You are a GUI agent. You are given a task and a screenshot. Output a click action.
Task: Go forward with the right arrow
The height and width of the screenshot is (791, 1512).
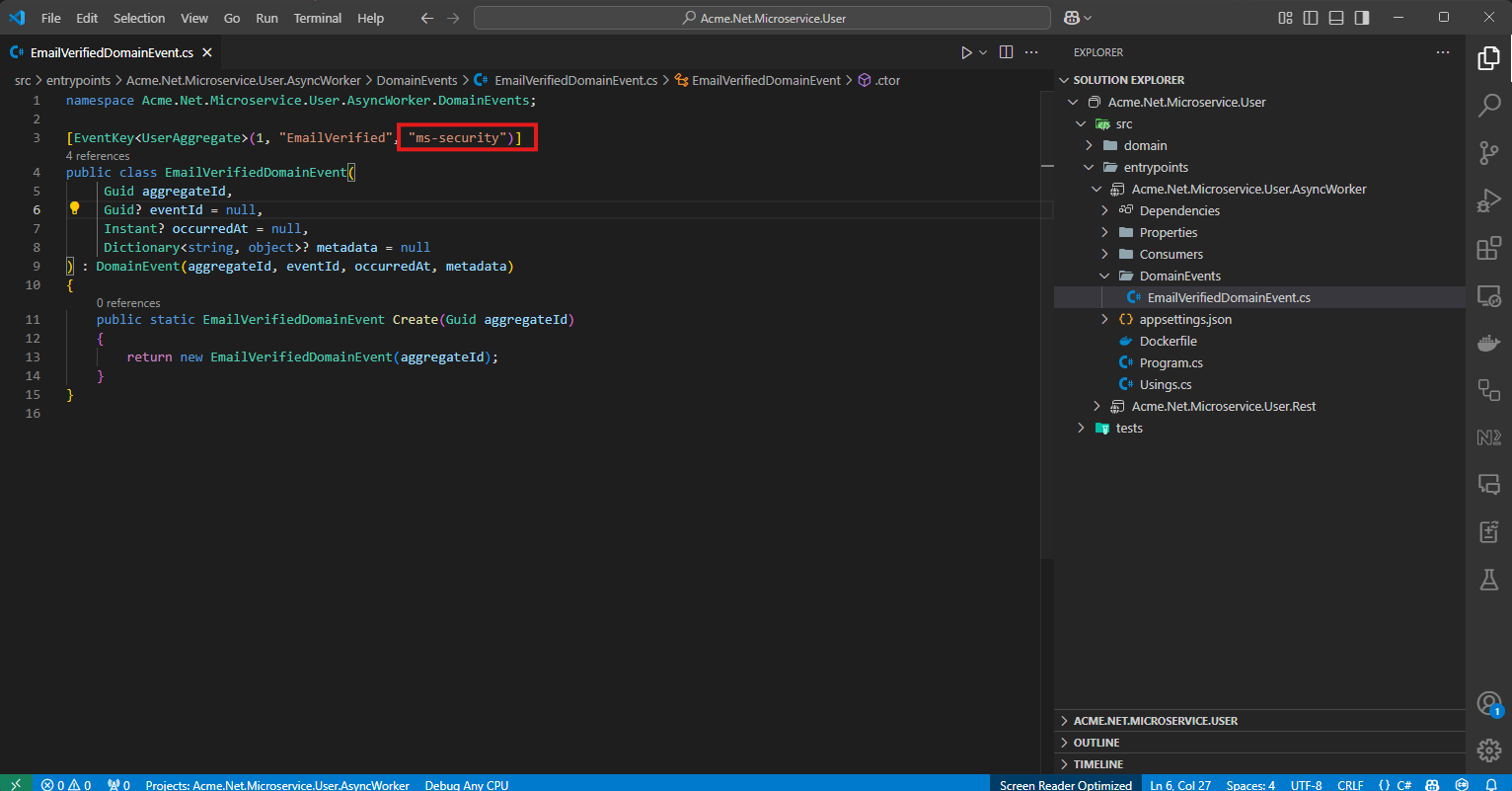click(453, 18)
